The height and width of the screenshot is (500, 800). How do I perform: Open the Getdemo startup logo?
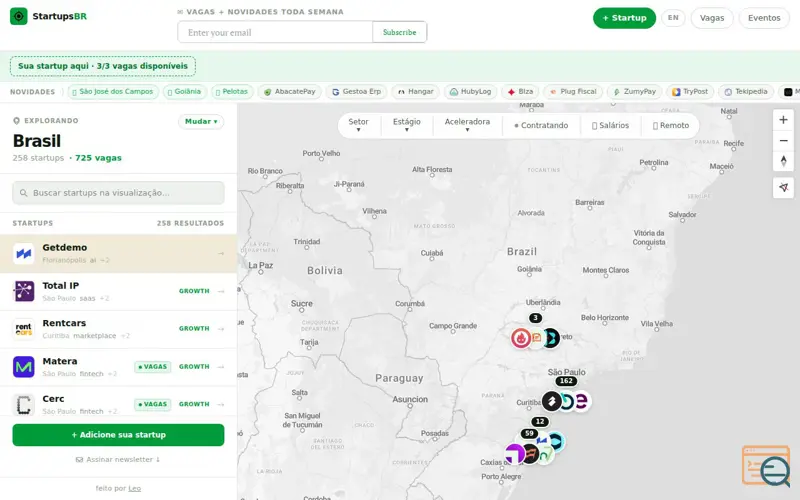pos(23,254)
